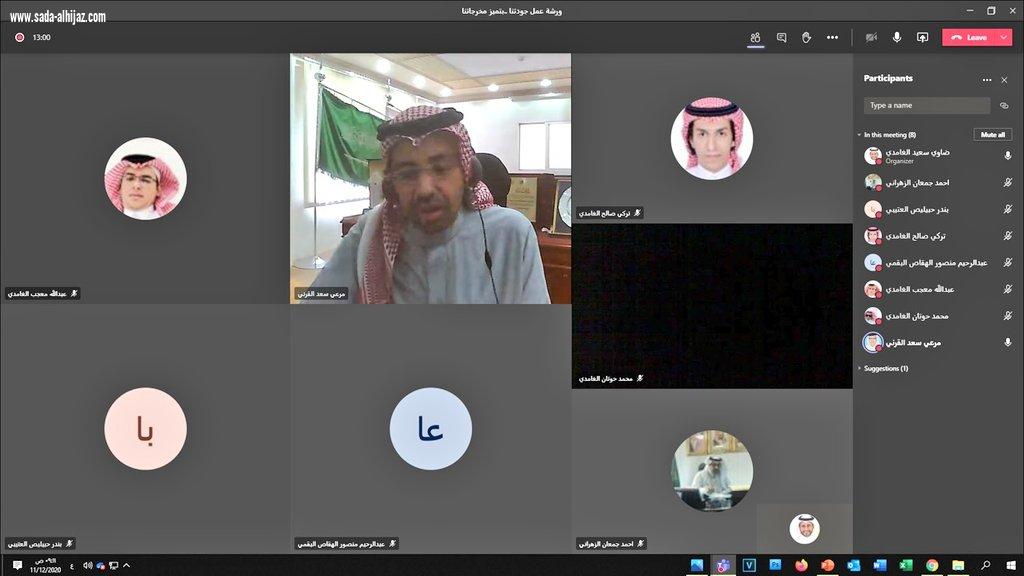
Task: Open the meeting chat conversation icon
Action: point(781,37)
